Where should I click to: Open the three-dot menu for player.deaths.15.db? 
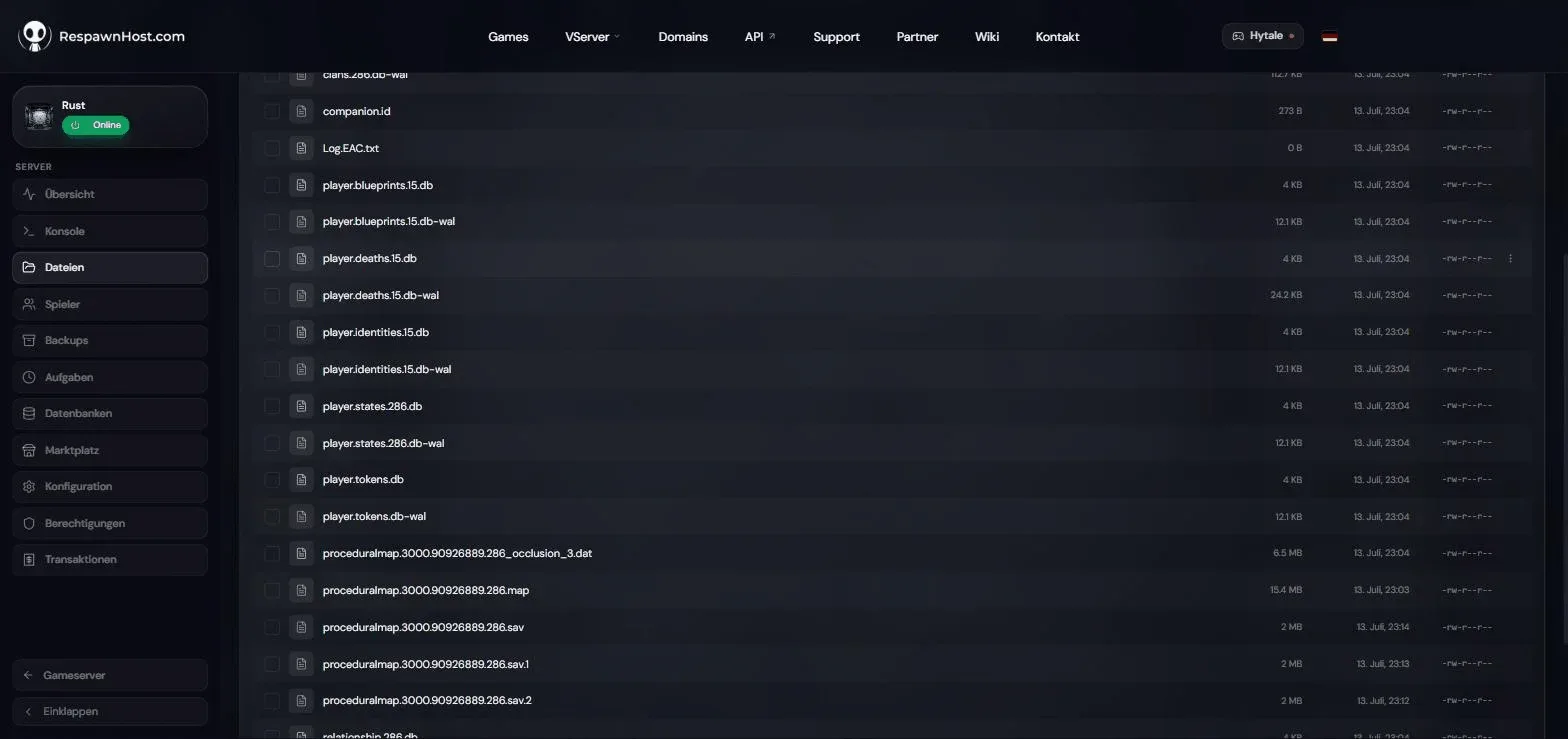click(1510, 258)
